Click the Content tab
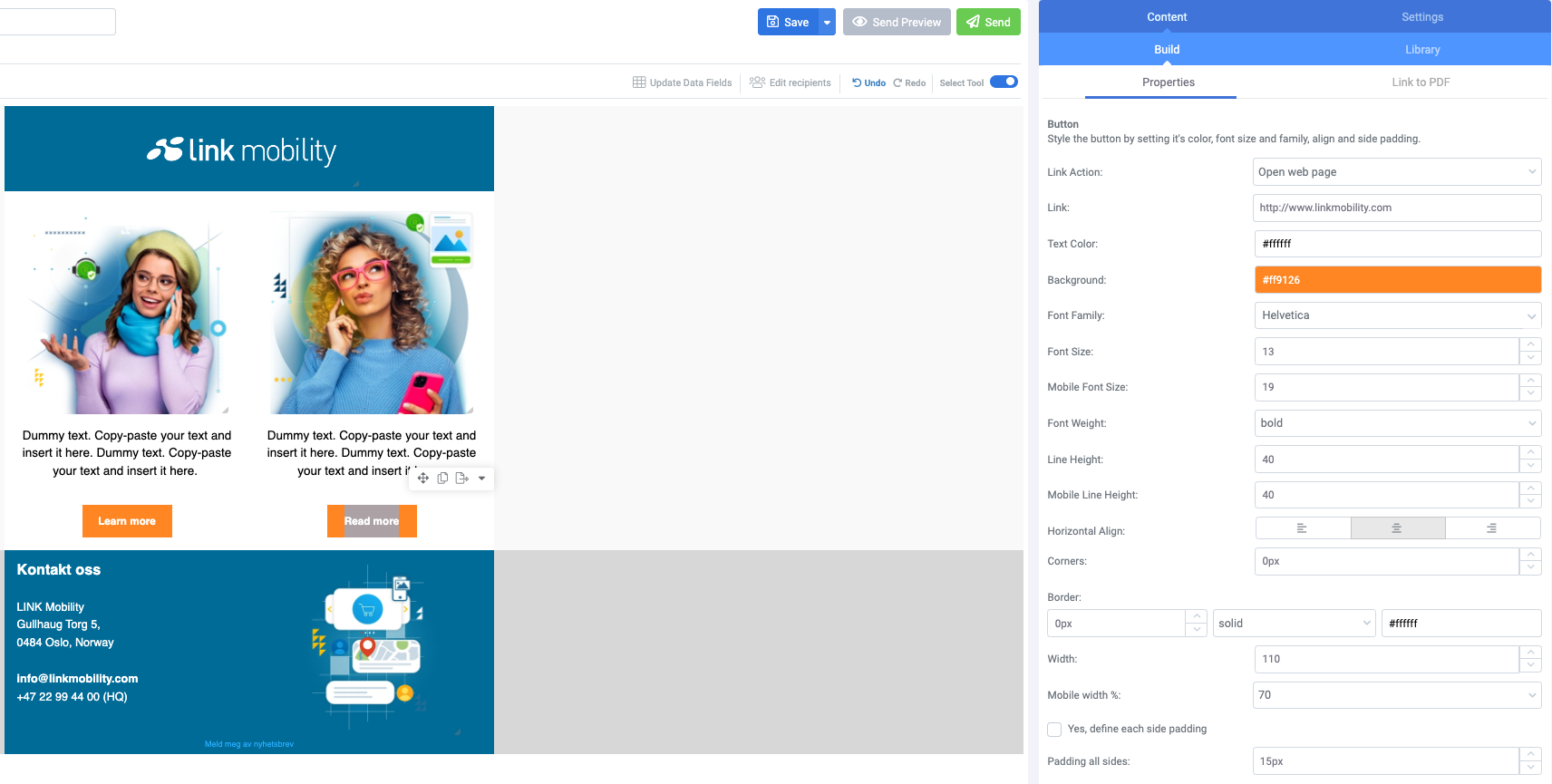The height and width of the screenshot is (784, 1552). tap(1167, 17)
